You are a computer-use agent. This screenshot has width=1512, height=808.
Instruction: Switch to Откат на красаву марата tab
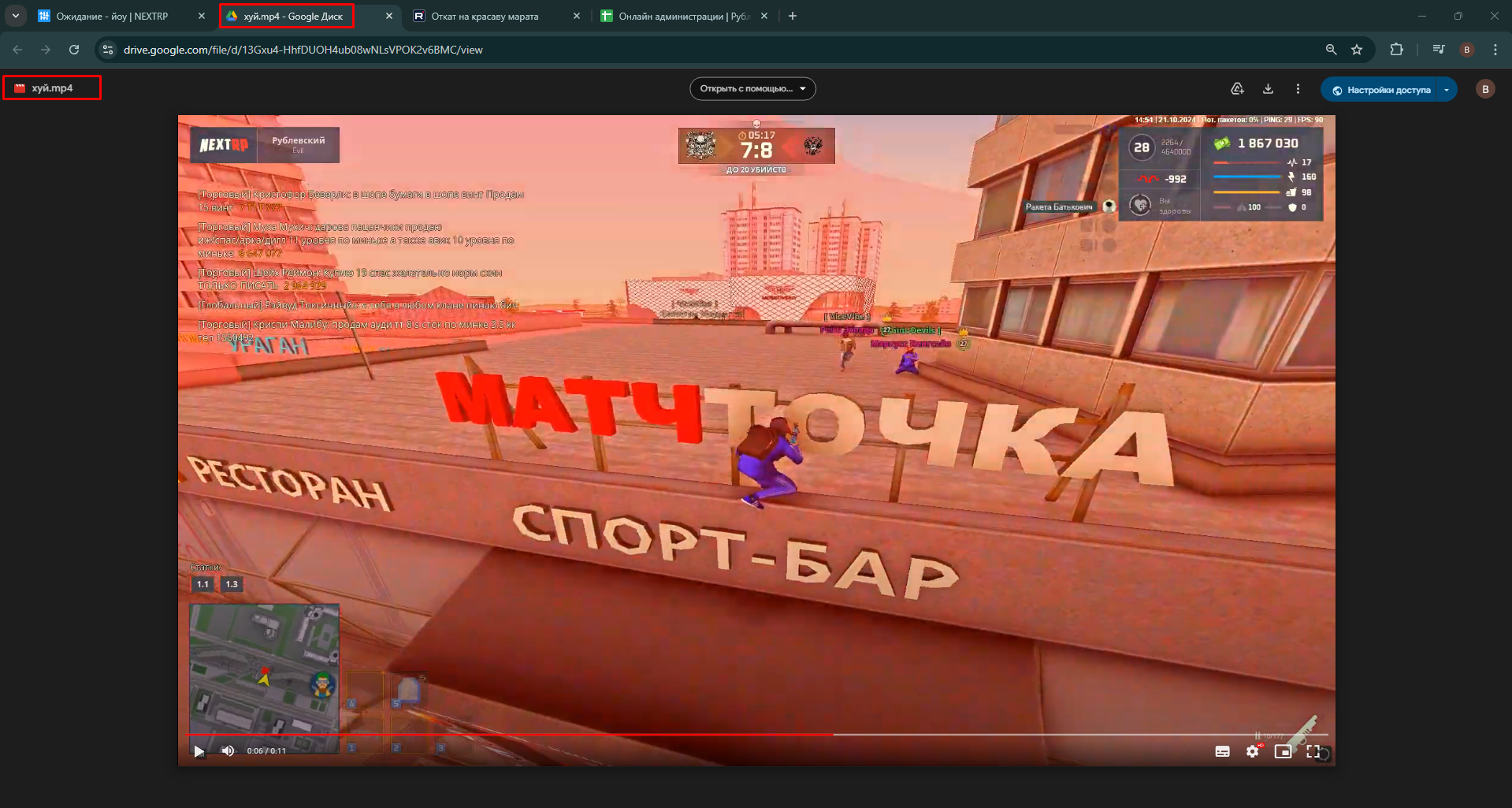[x=485, y=16]
